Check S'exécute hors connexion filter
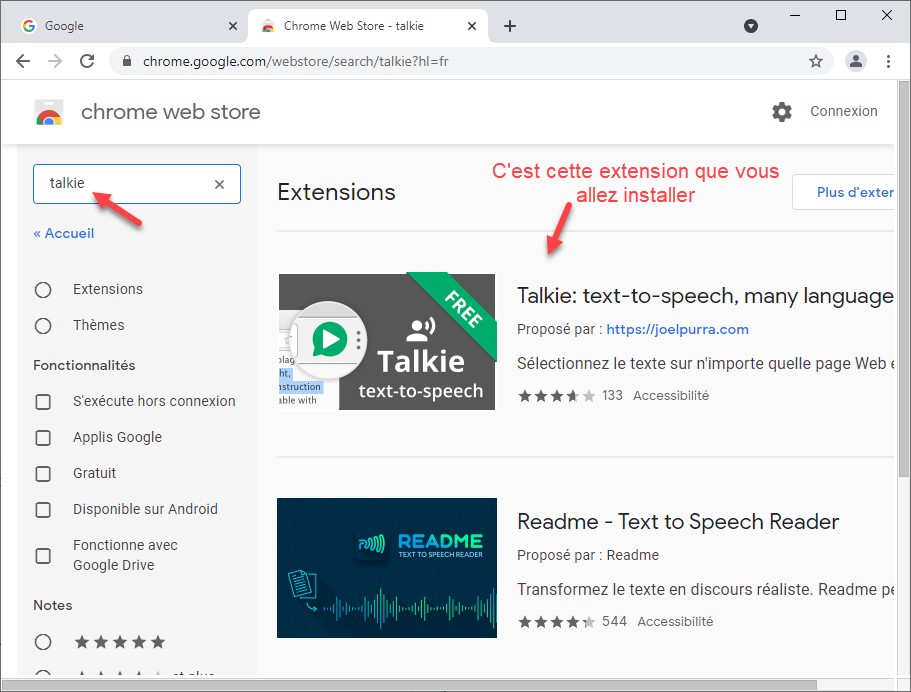 [x=43, y=402]
